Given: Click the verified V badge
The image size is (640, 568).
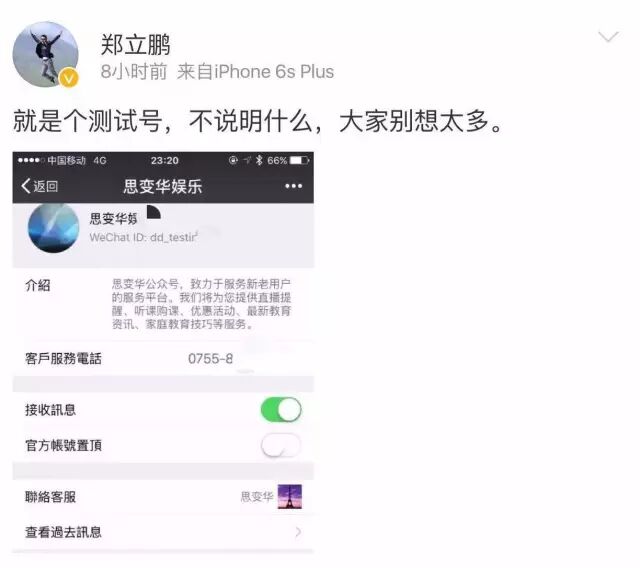Looking at the screenshot, I should [x=69, y=78].
